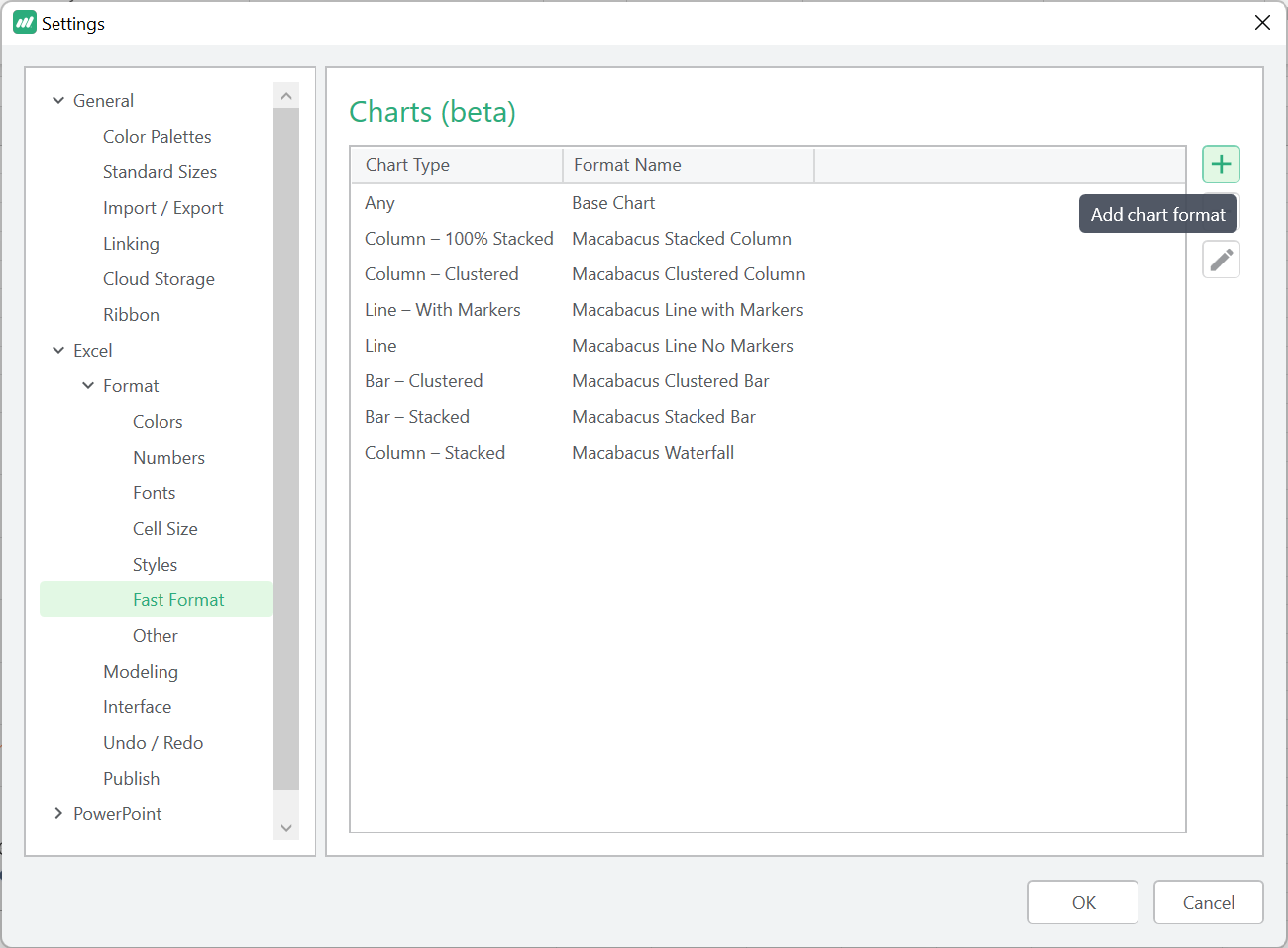
Task: Go to Modeling settings
Action: (x=141, y=672)
